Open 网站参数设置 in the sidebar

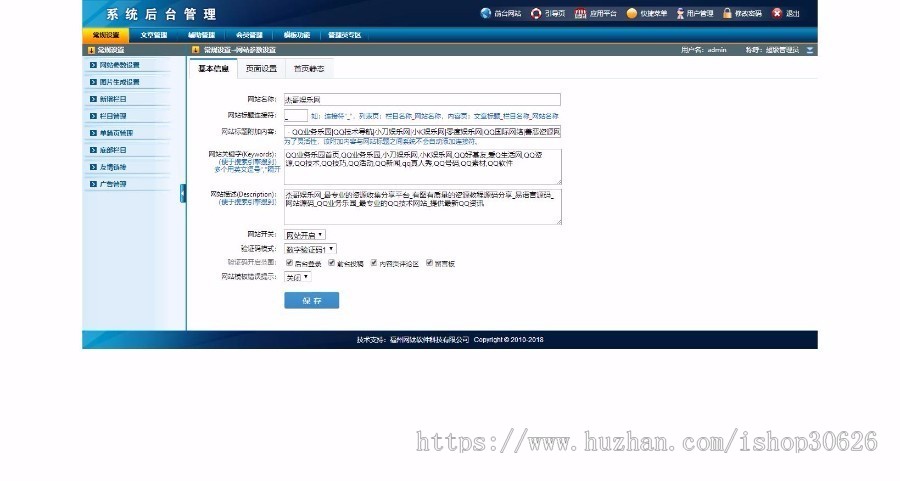point(119,65)
